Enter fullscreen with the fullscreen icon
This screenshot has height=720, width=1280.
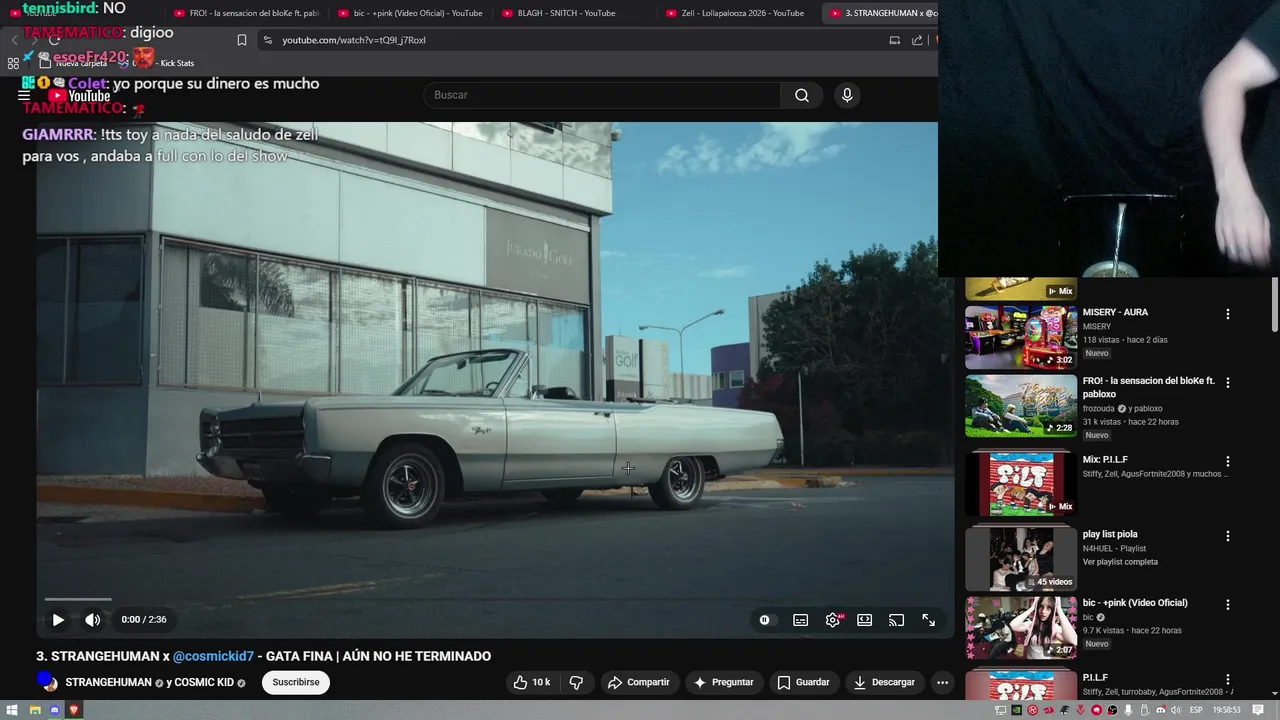coord(929,620)
